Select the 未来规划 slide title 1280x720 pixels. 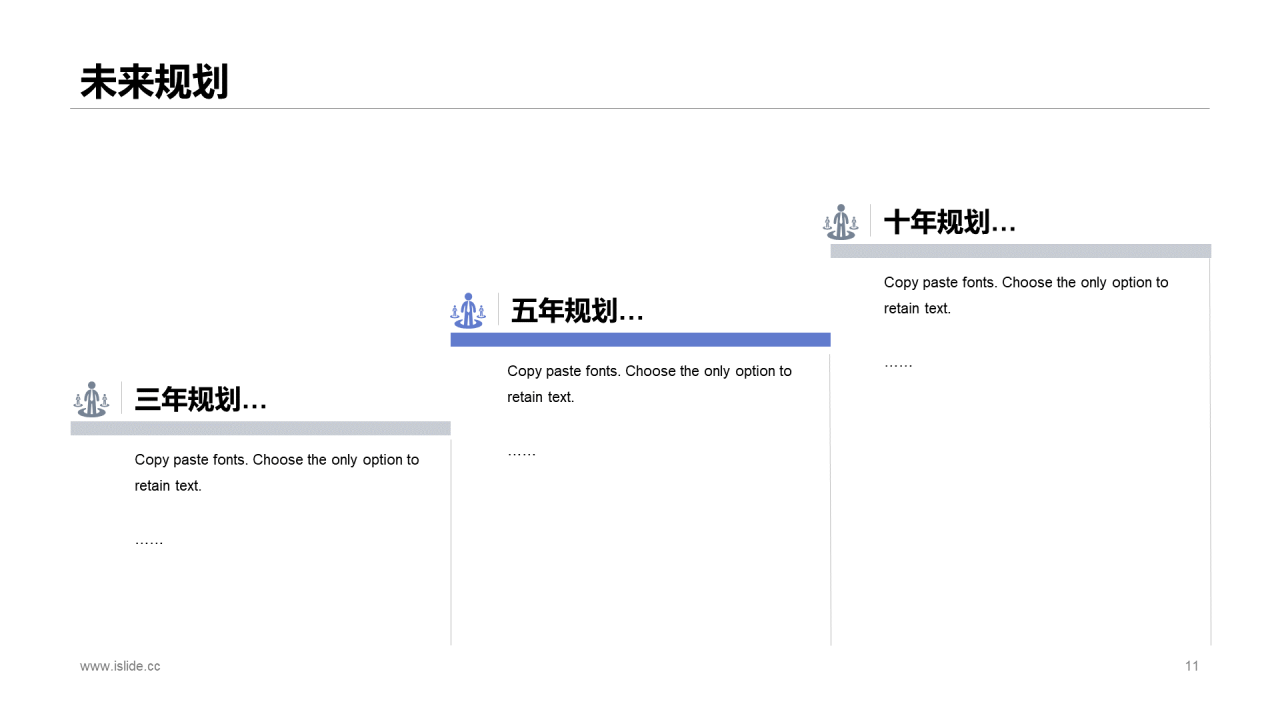coord(154,82)
